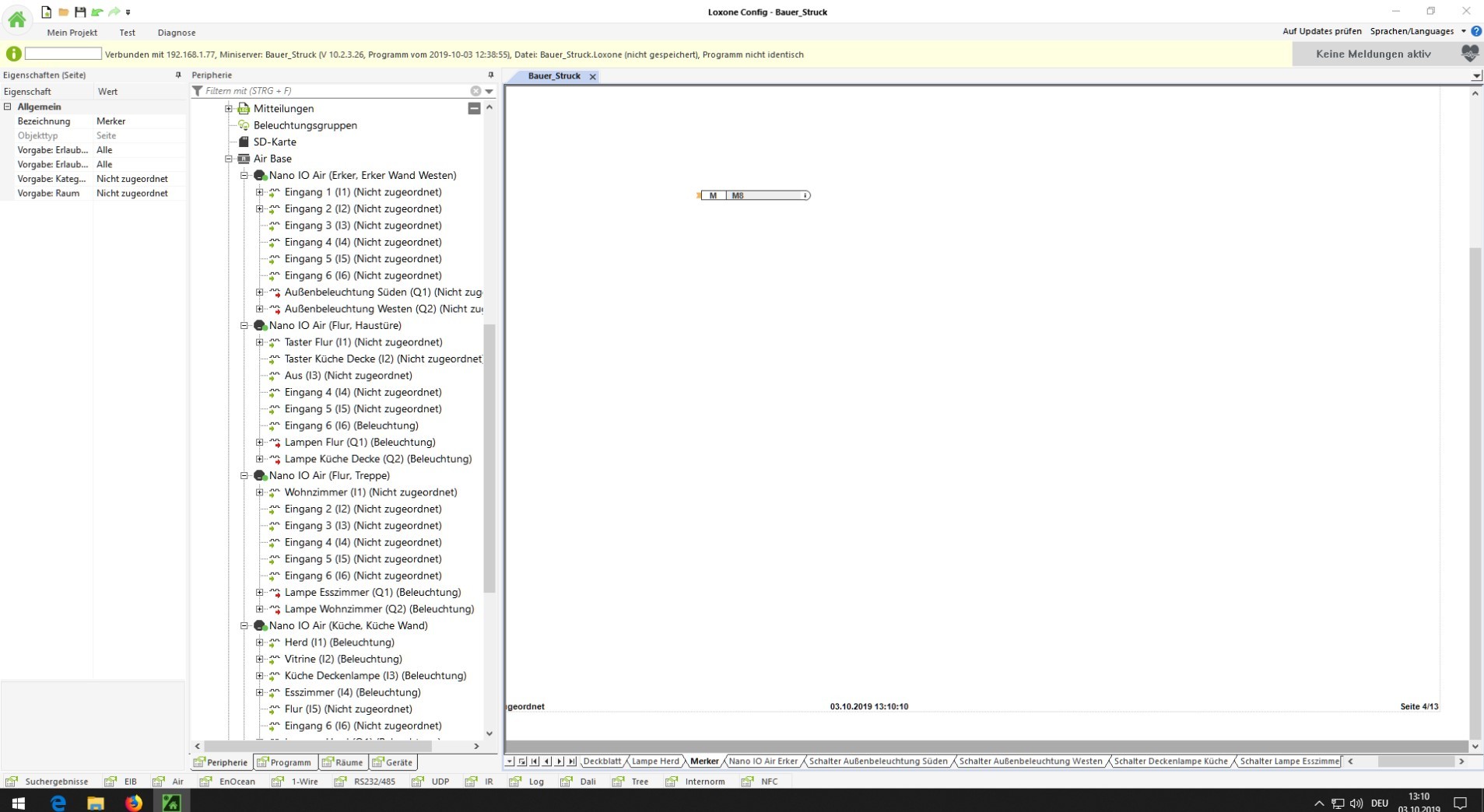Viewport: 1484px width, 812px height.
Task: Click Auf Updates prüfen
Action: click(x=1322, y=31)
